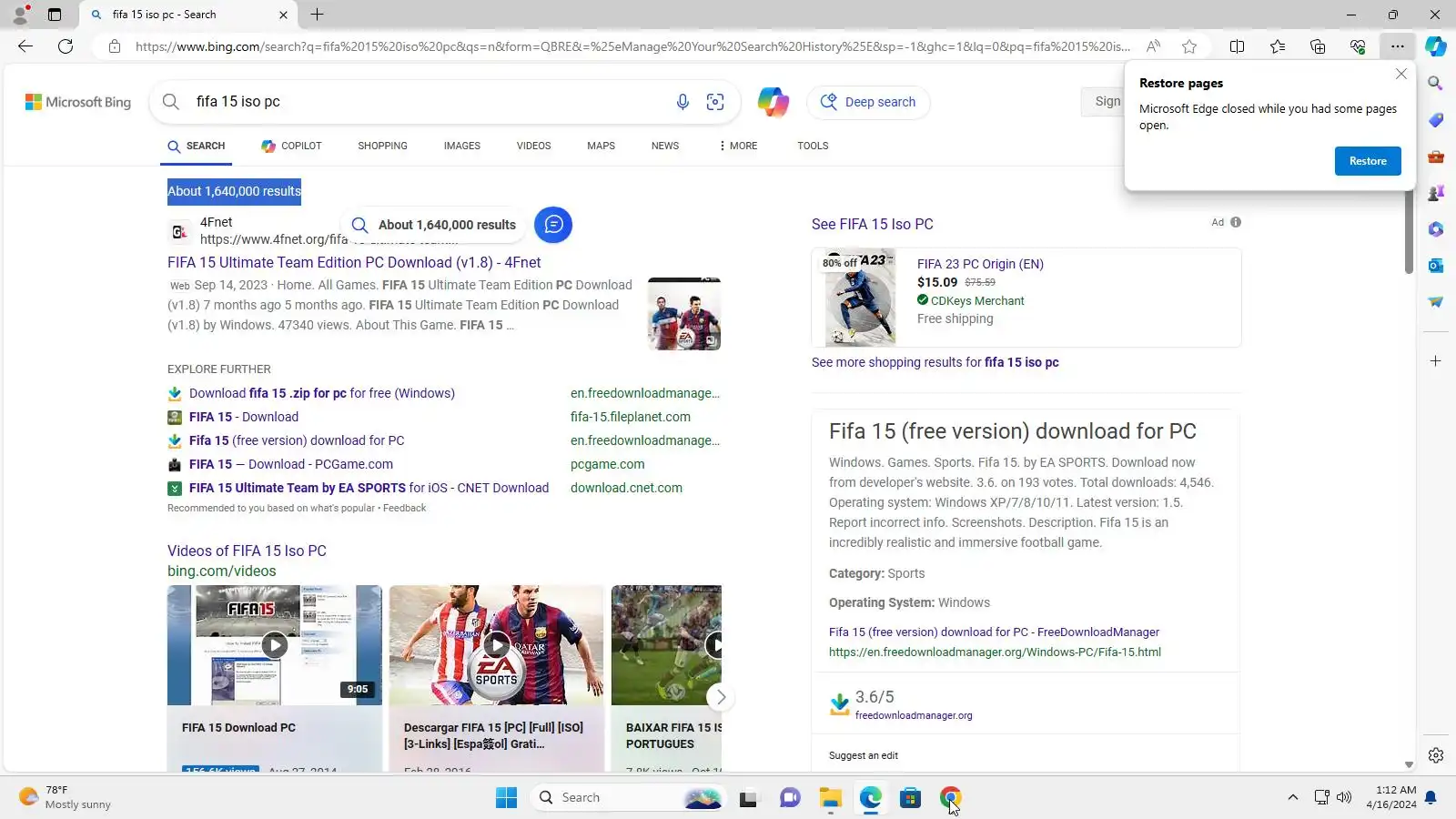
Task: Open the MAPS tab
Action: click(x=602, y=146)
